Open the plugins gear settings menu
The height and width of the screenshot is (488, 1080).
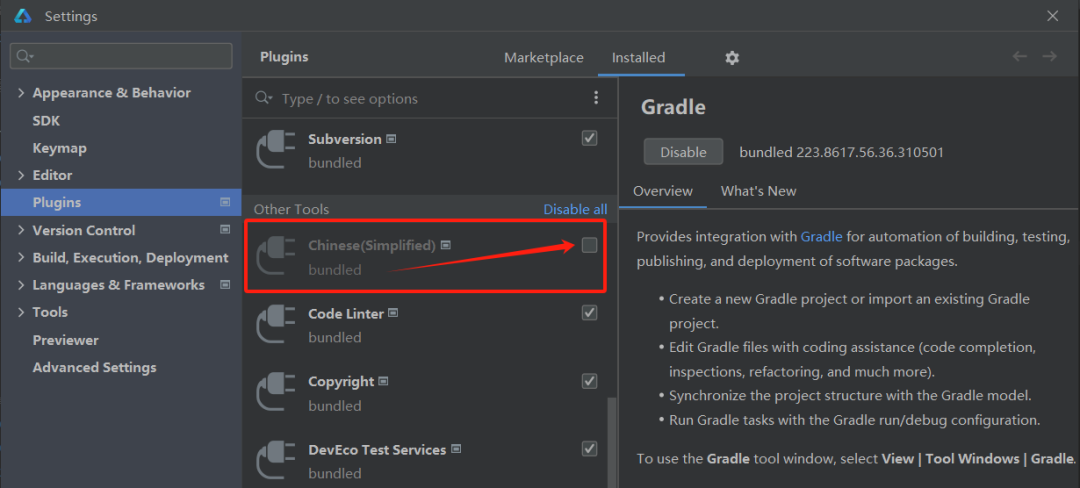click(731, 58)
